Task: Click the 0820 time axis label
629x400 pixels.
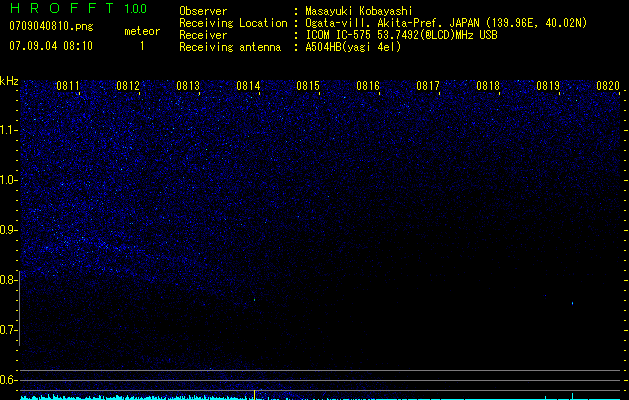Action: 608,86
